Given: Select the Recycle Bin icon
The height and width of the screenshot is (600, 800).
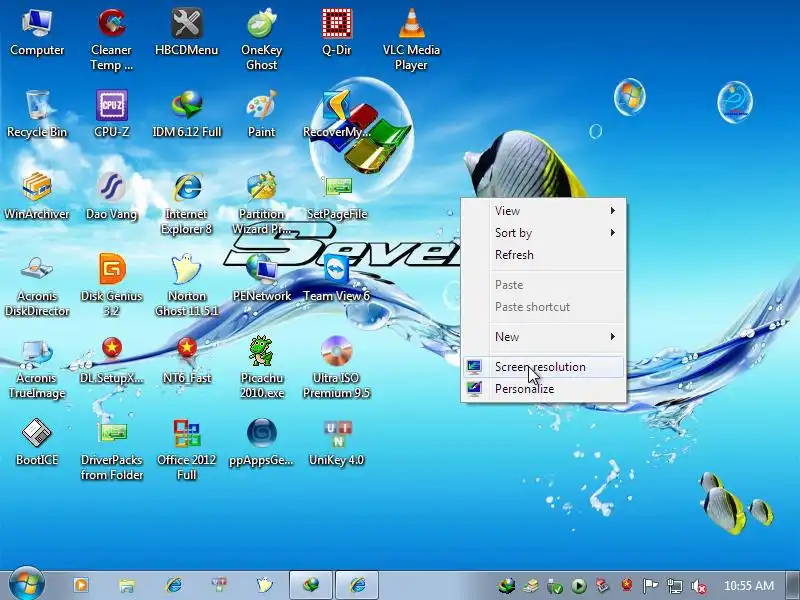Looking at the screenshot, I should point(37,115).
